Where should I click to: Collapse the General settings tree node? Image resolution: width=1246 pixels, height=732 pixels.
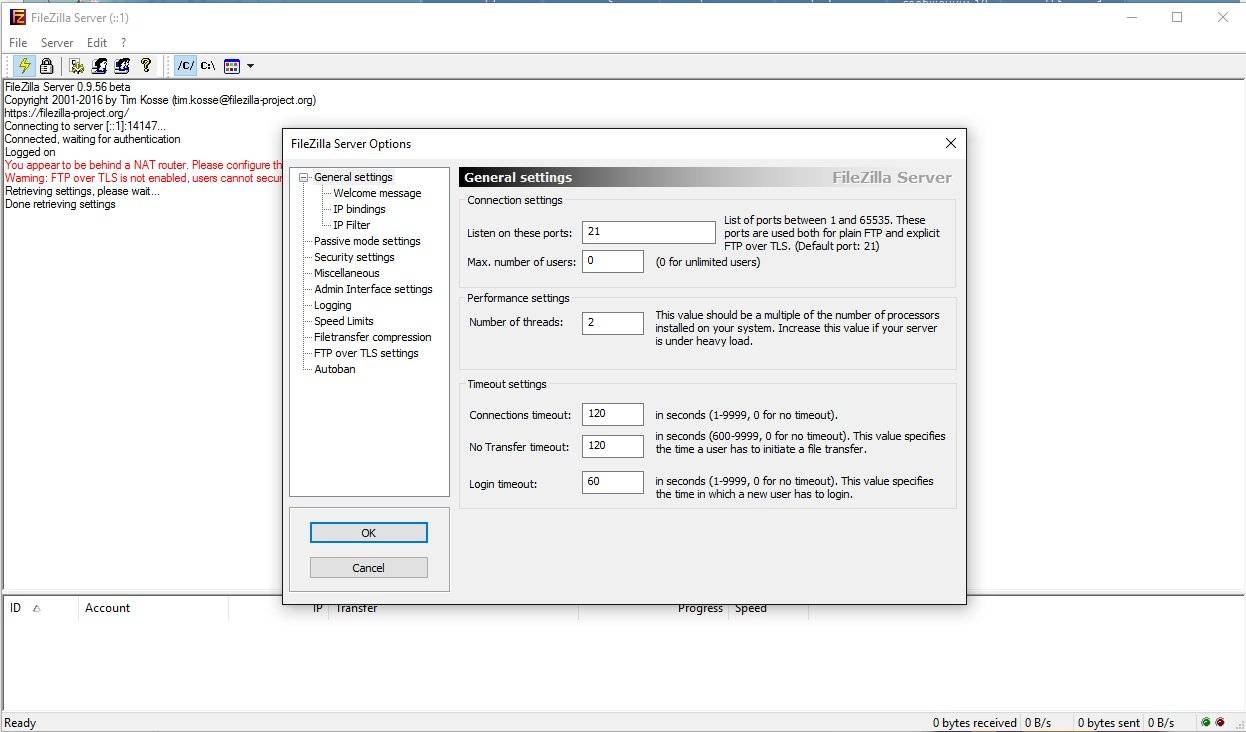coord(305,177)
